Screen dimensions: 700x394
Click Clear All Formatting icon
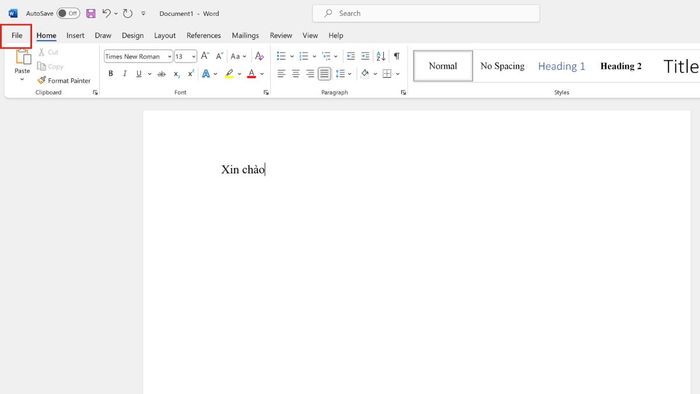pos(259,56)
